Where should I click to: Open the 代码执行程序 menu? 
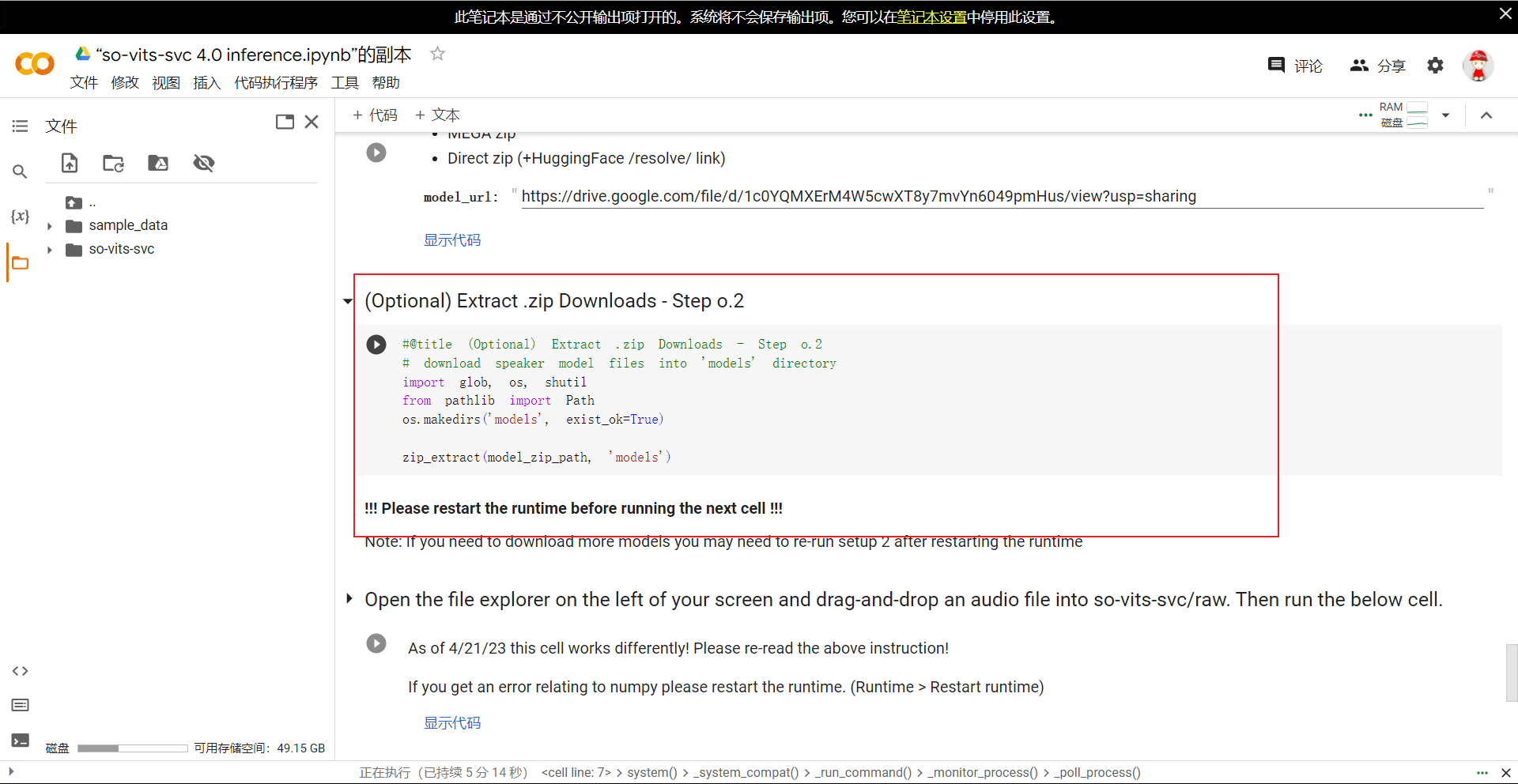tap(275, 83)
